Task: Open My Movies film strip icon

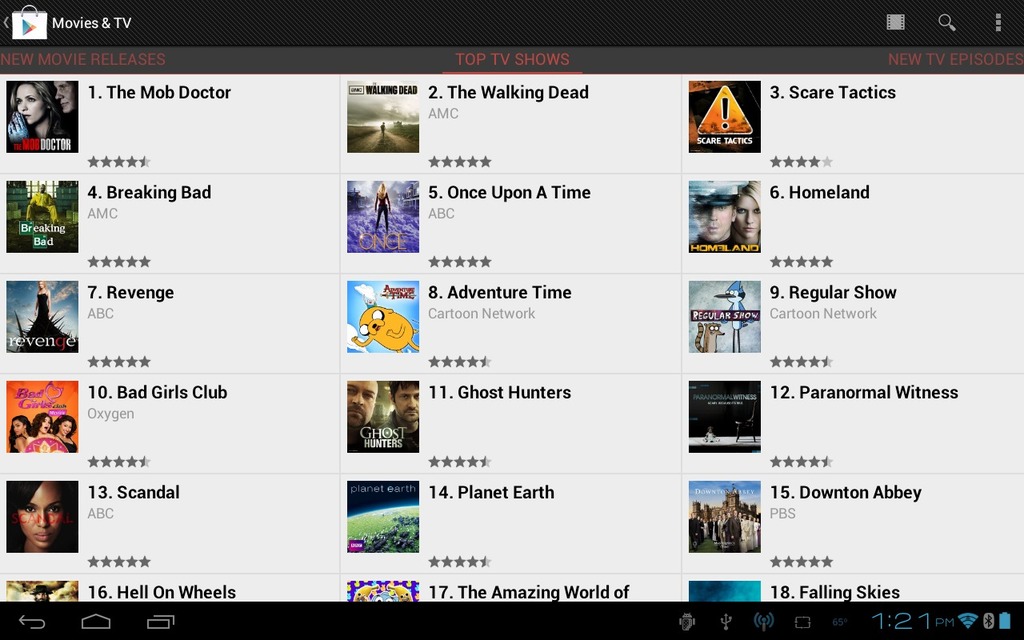Action: point(895,22)
